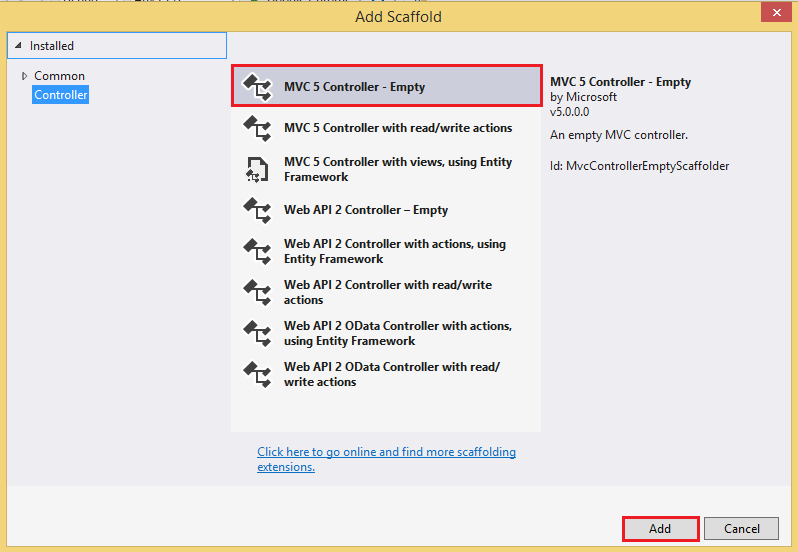Click the Web API 2 Controller – Empty icon

tap(258, 210)
